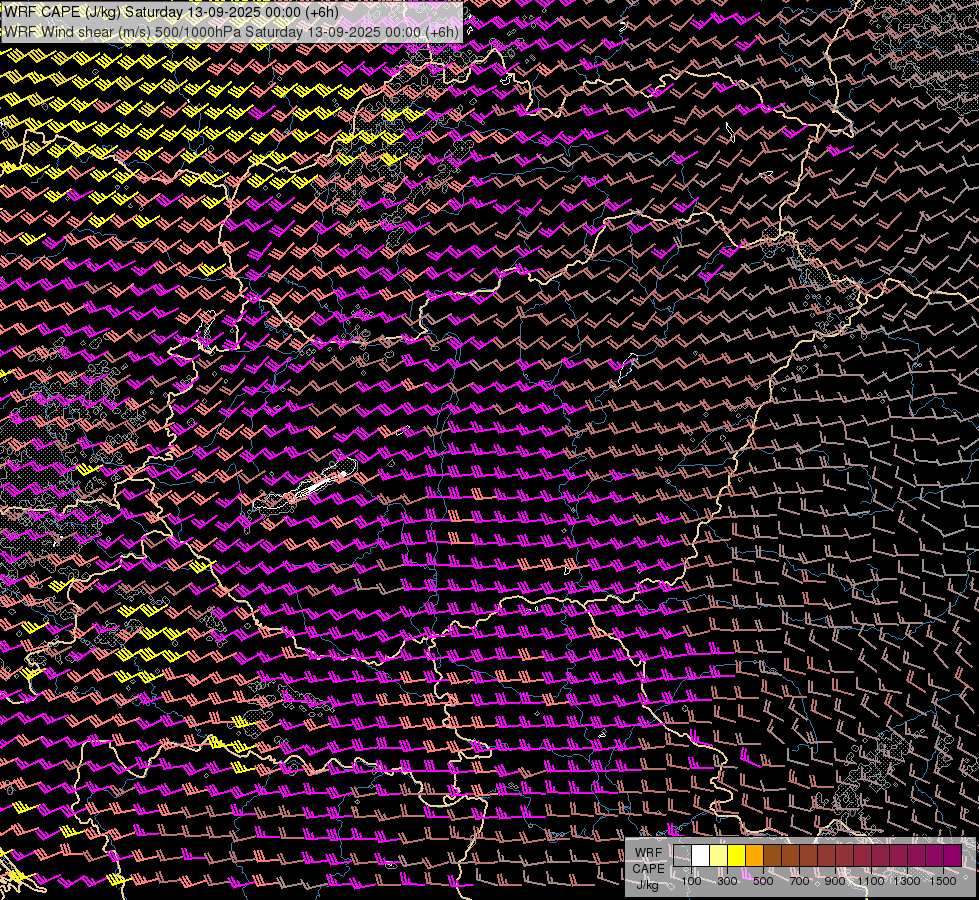
Task: Click the J/kg unit label in legend
Action: point(647,885)
